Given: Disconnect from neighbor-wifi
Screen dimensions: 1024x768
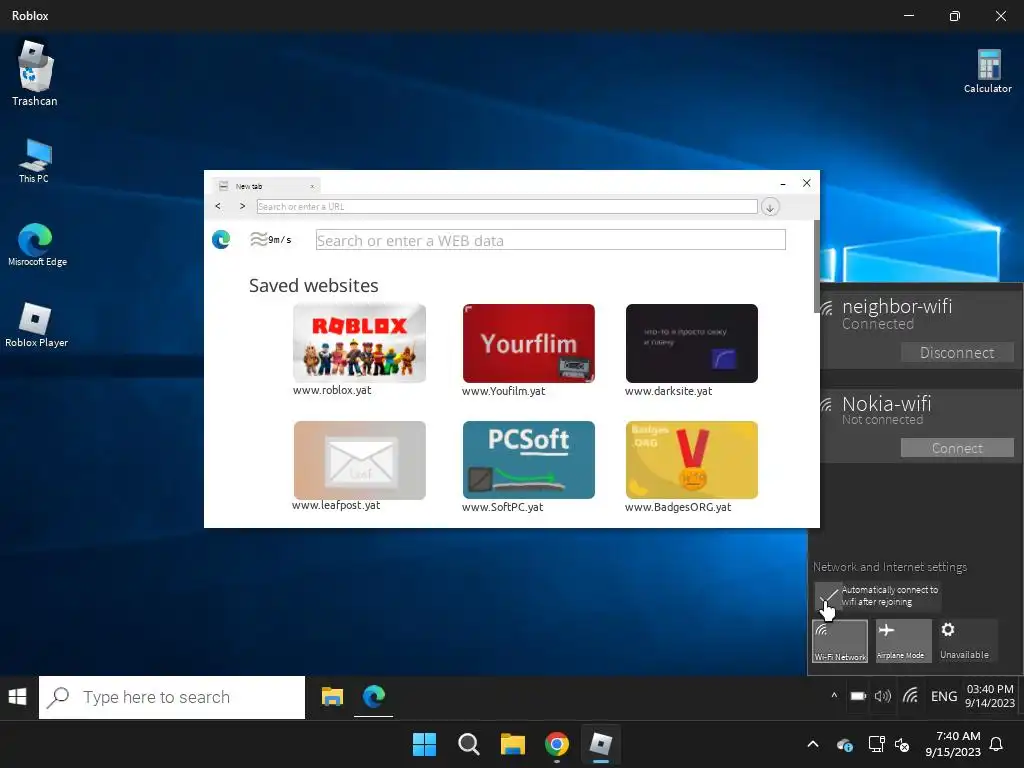Looking at the screenshot, I should 957,353.
